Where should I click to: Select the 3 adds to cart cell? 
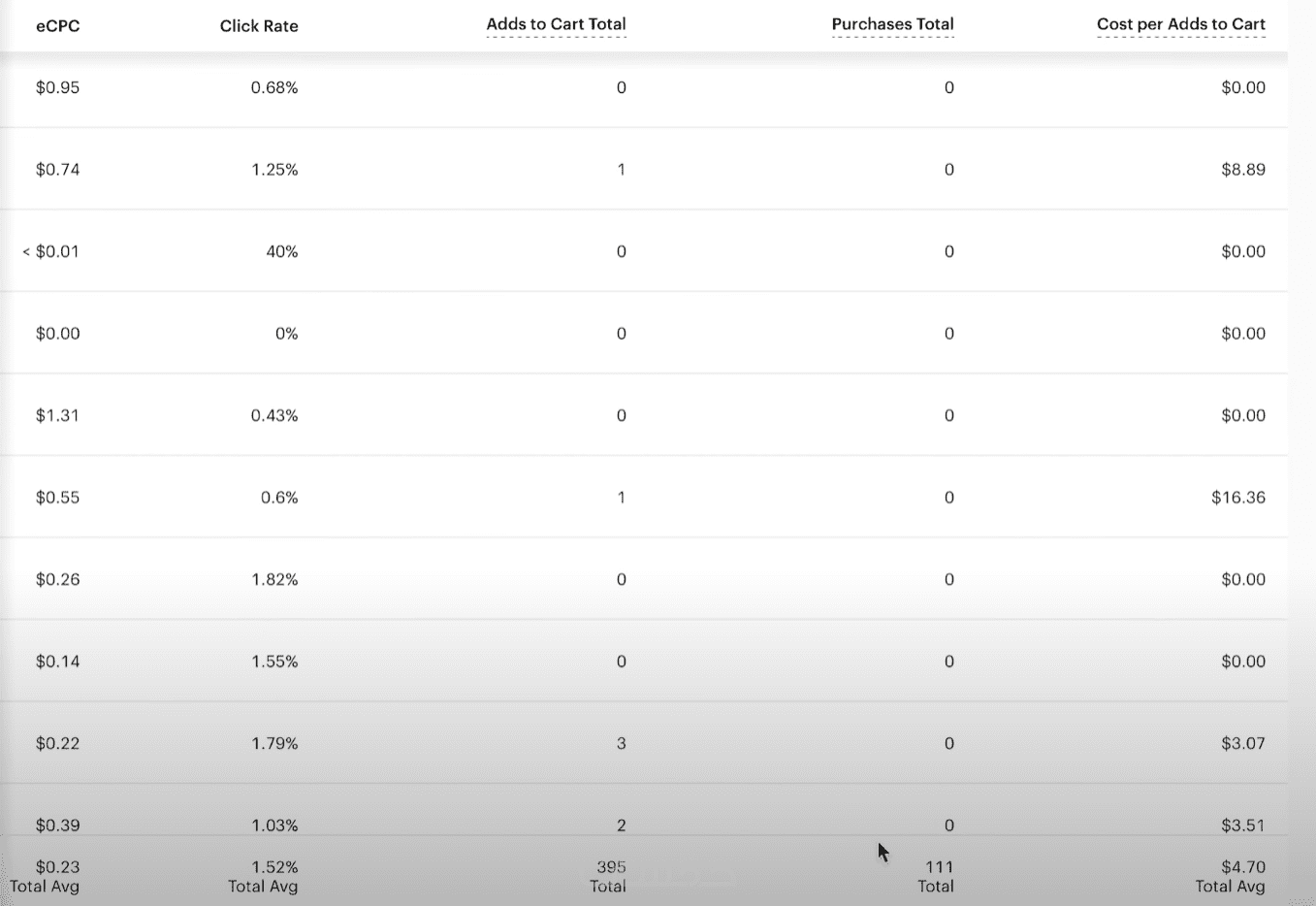pyautogui.click(x=621, y=743)
